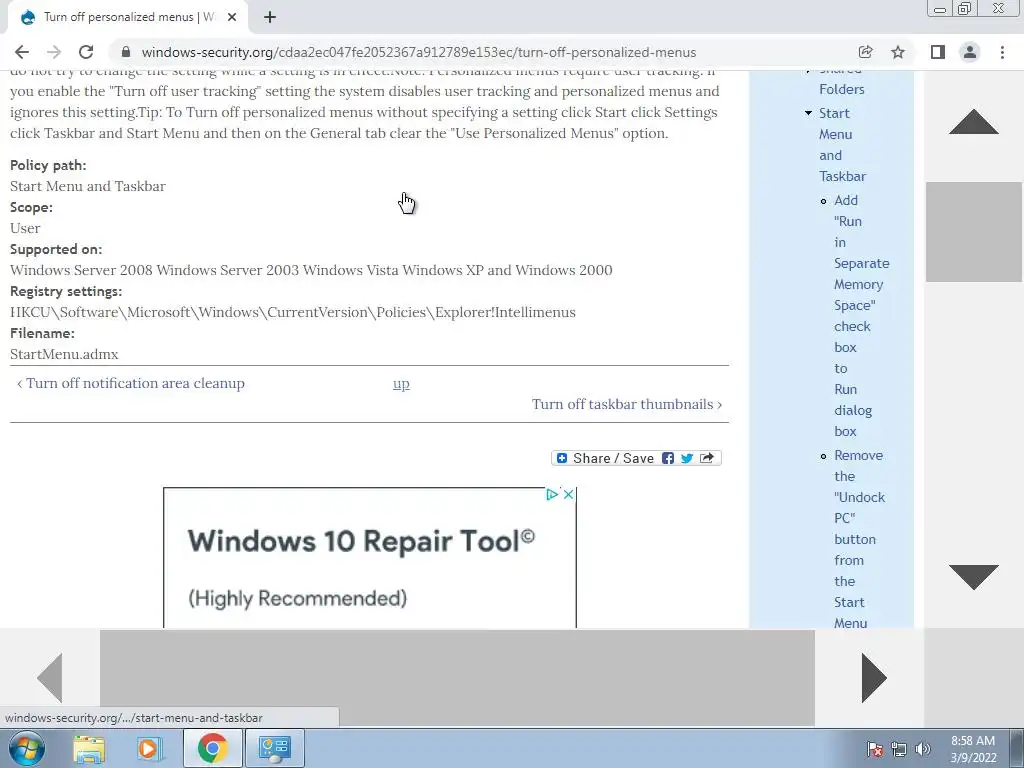
Task: Click the Windows 10 Repair Tool ad
Action: 370,558
